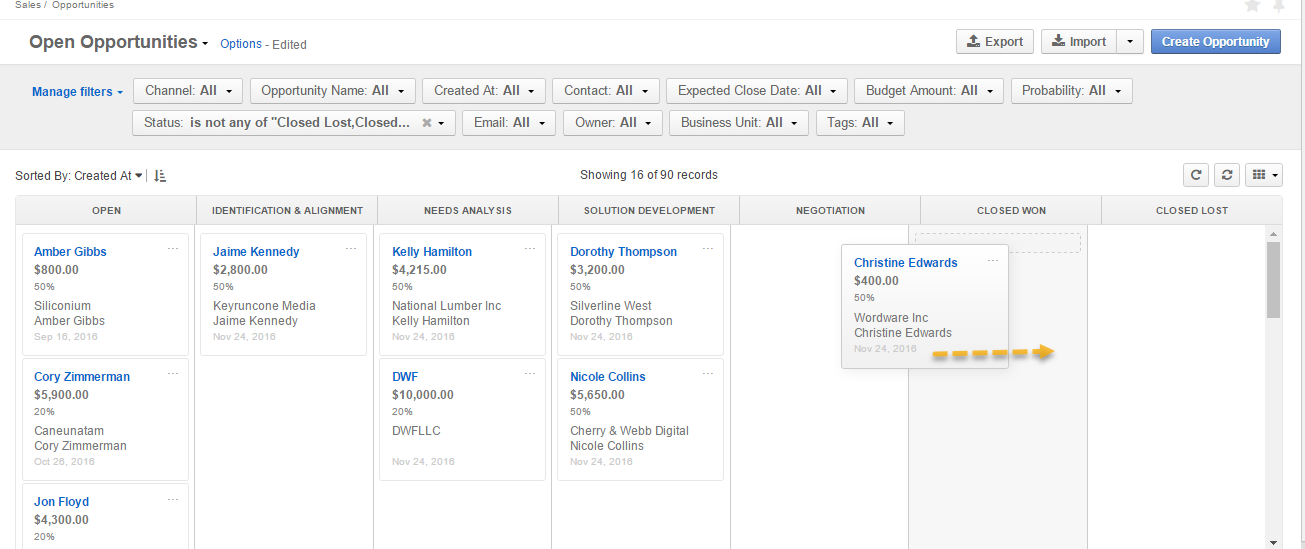Open the Created At filter dropdown
This screenshot has height=549, width=1305.
484,91
